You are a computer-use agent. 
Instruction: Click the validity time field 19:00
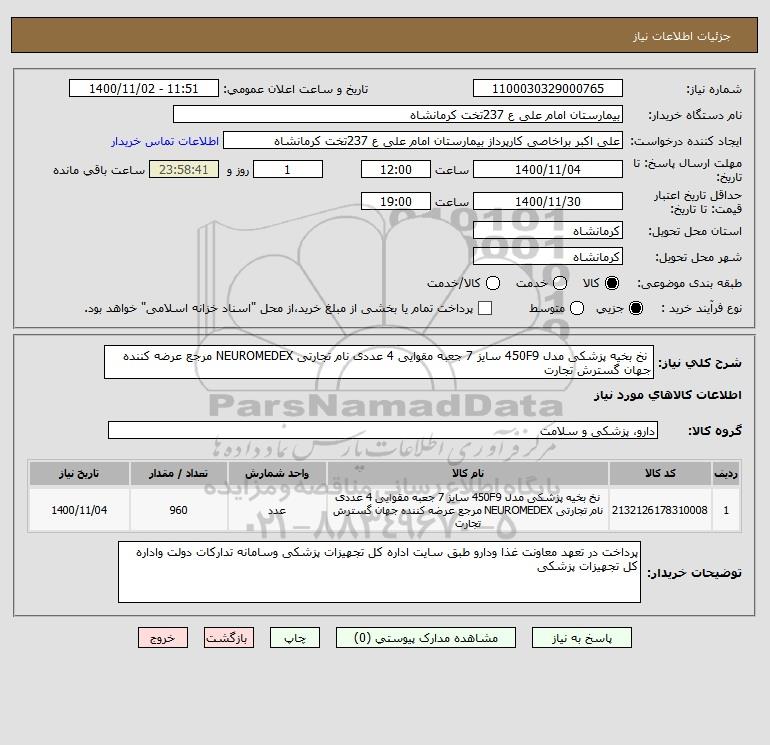[x=396, y=201]
